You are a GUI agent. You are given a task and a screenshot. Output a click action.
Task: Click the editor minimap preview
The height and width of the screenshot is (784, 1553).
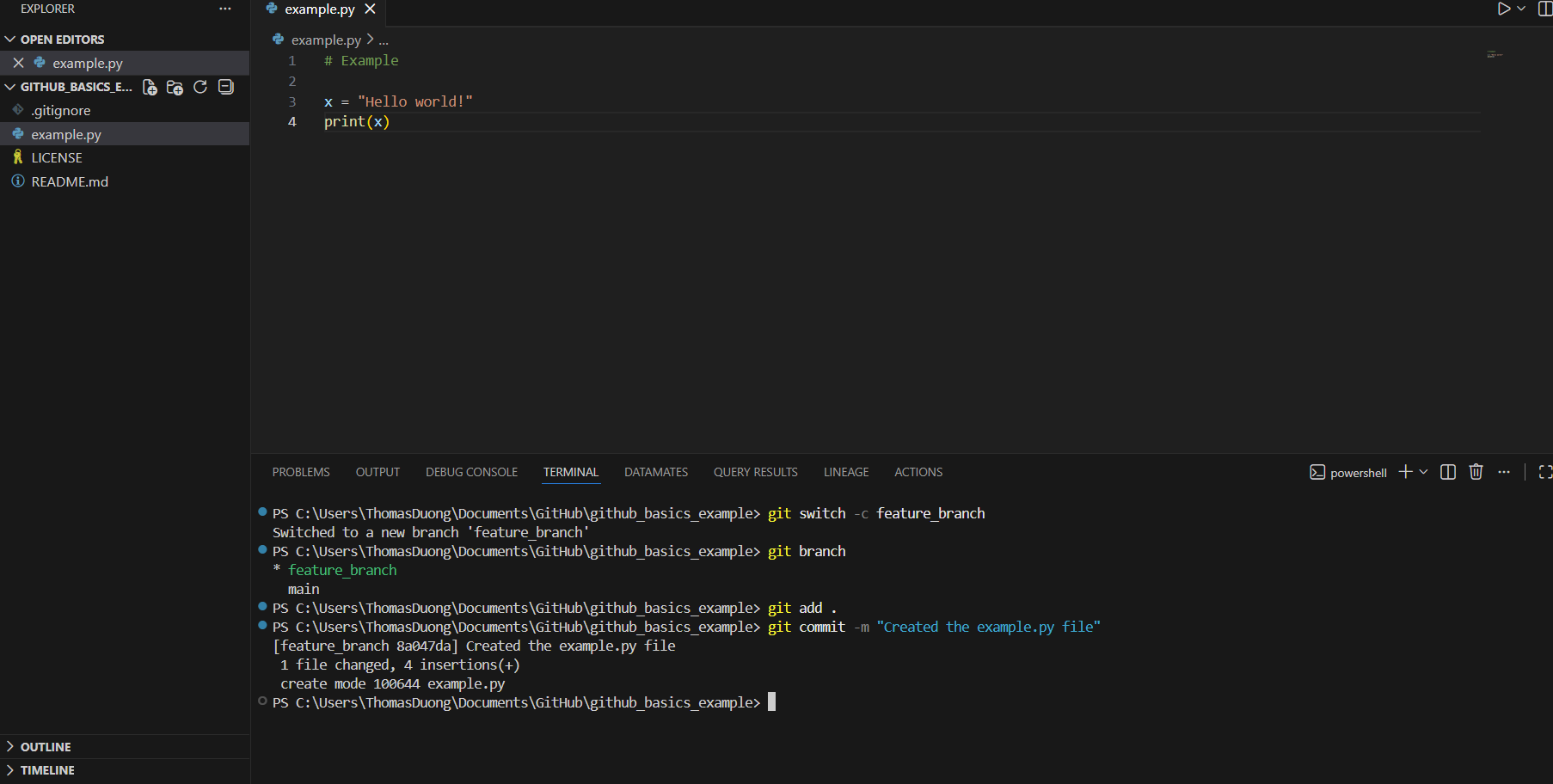click(1495, 54)
